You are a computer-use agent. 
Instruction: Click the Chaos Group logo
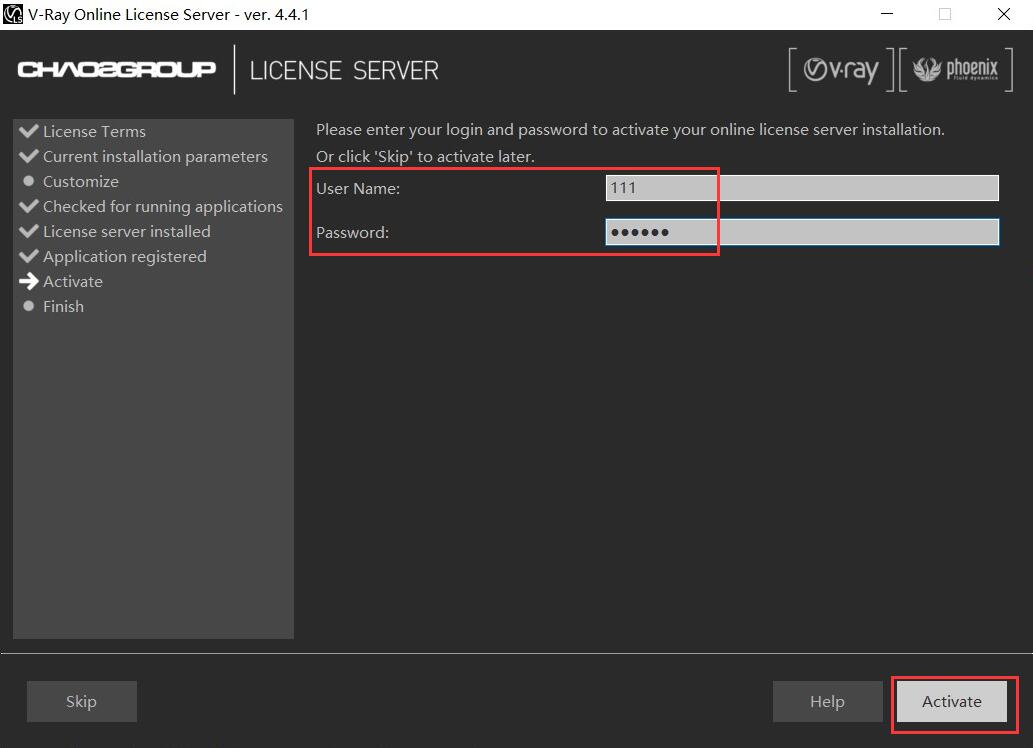[x=116, y=69]
